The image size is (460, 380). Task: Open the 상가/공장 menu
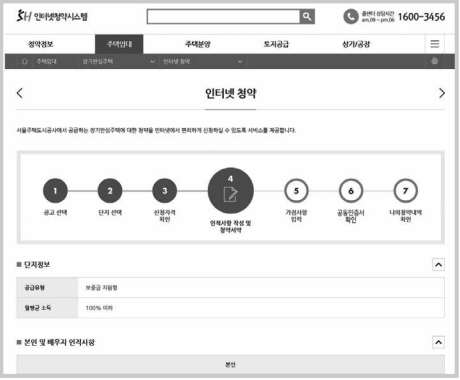click(356, 44)
